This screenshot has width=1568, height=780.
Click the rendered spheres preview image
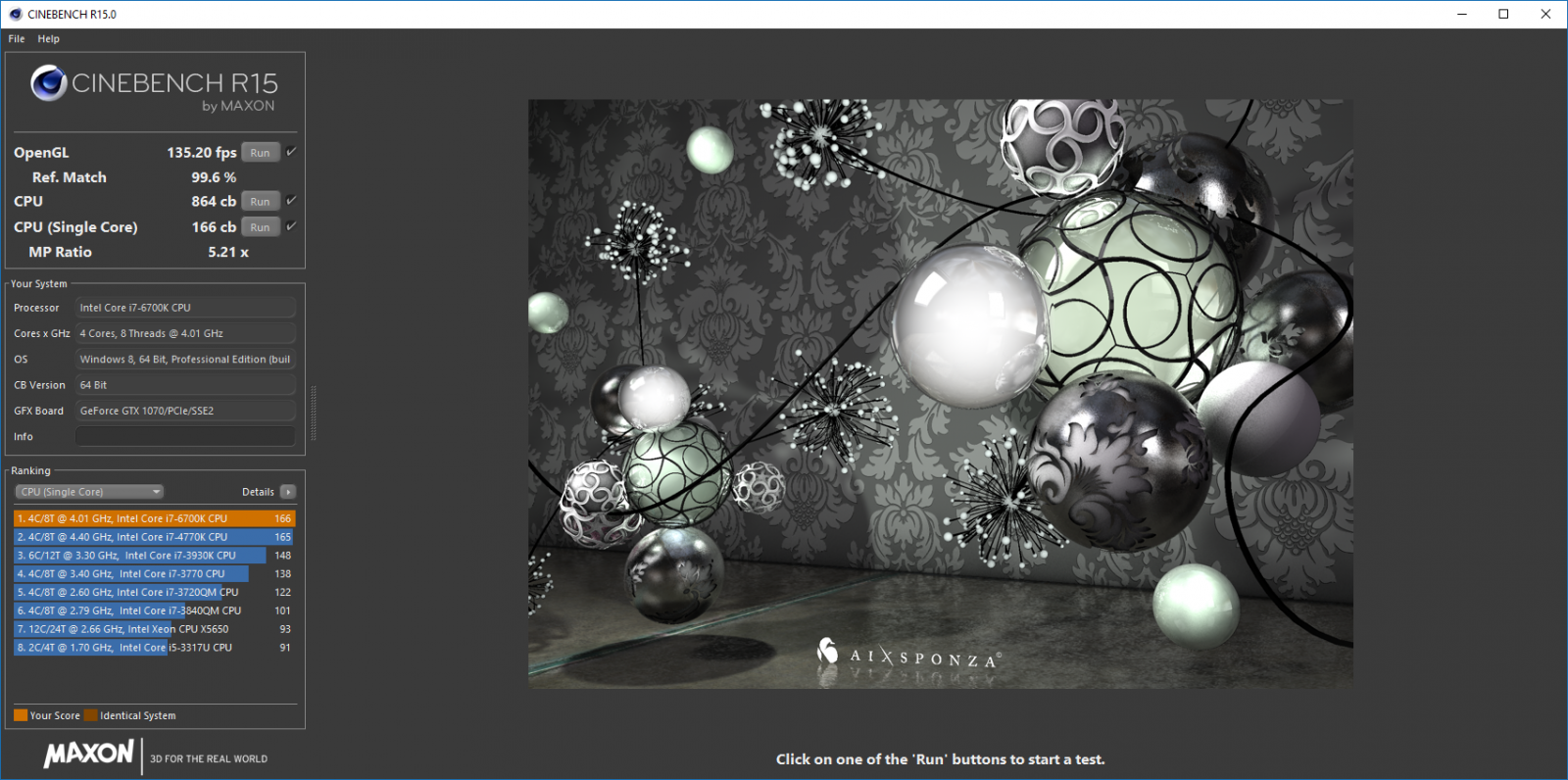point(941,393)
